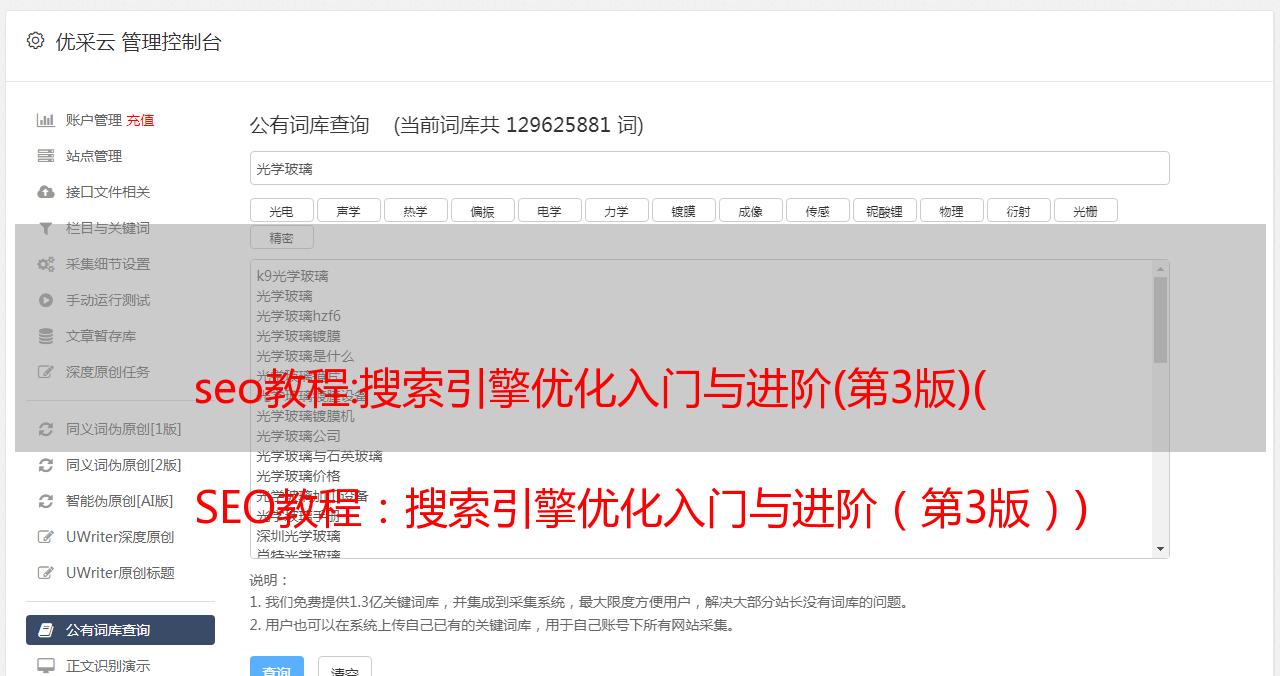Select the 铌酸锂 tag button
Viewport: 1280px width, 676px height.
[x=884, y=210]
